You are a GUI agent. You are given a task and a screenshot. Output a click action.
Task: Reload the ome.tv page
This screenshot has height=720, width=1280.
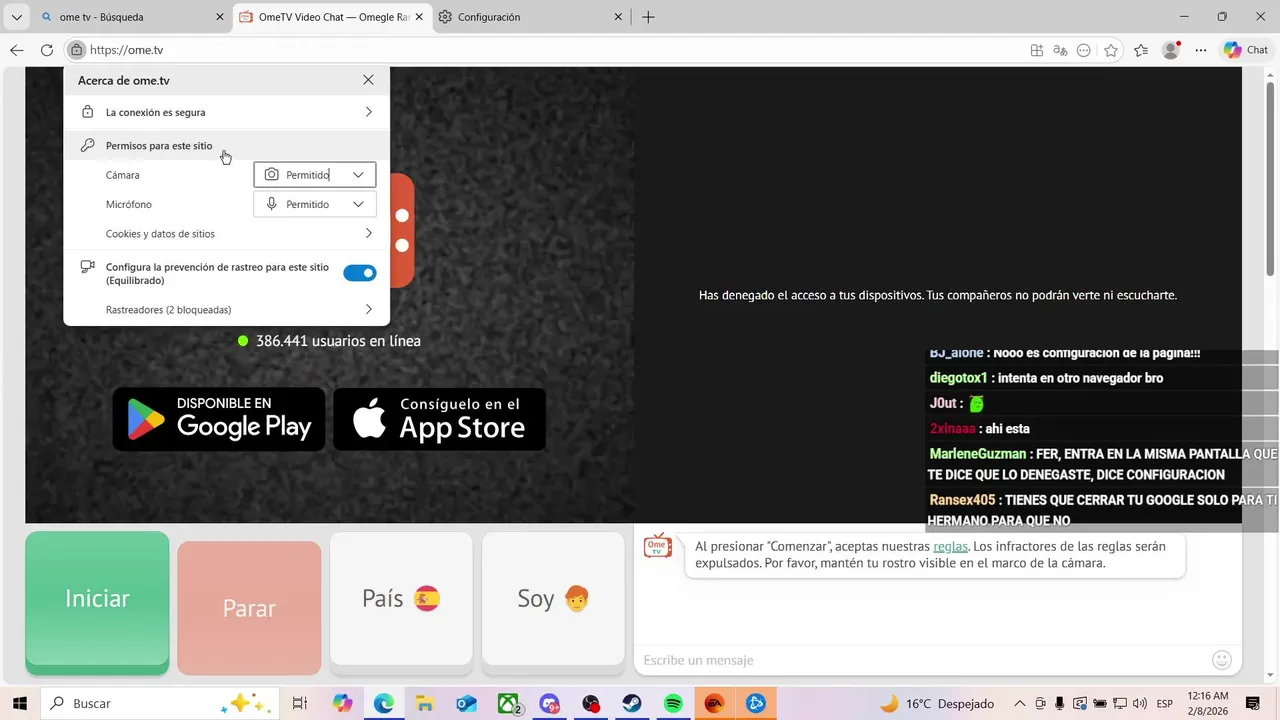tap(47, 50)
